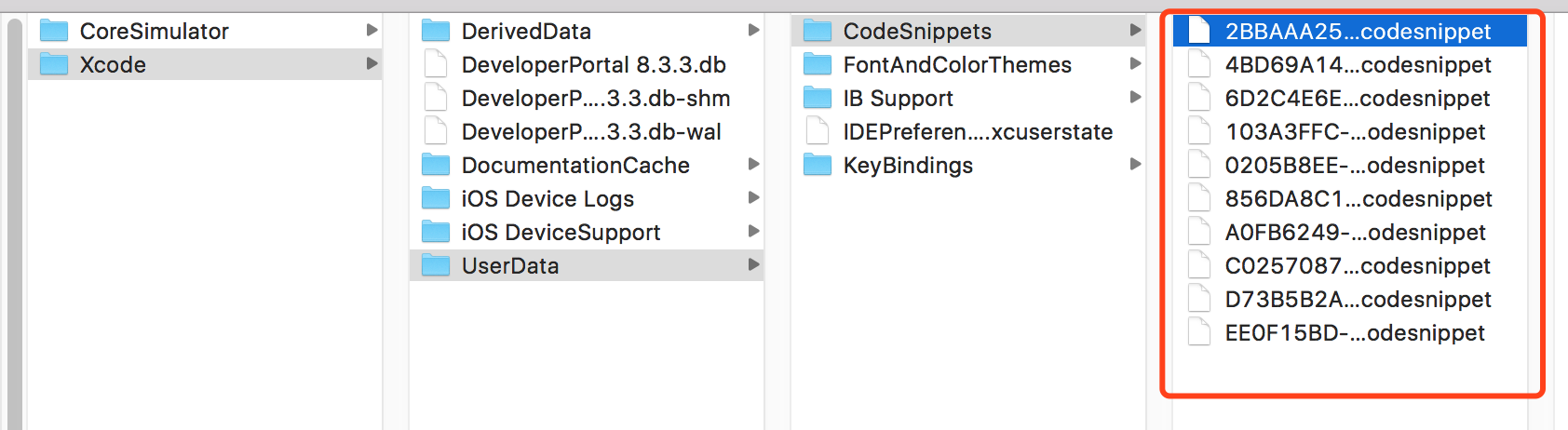Image resolution: width=1568 pixels, height=430 pixels.
Task: Open the DerivedData folder icon
Action: (436, 32)
